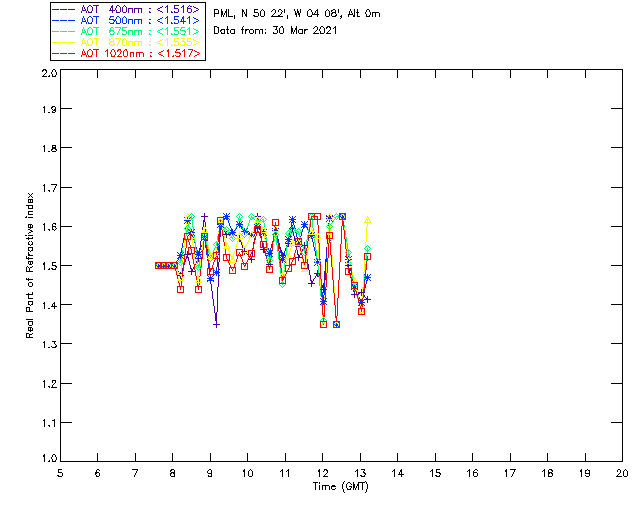Click the 8 x-axis time label
Image resolution: width=640 pixels, height=512 pixels.
pyautogui.click(x=173, y=473)
